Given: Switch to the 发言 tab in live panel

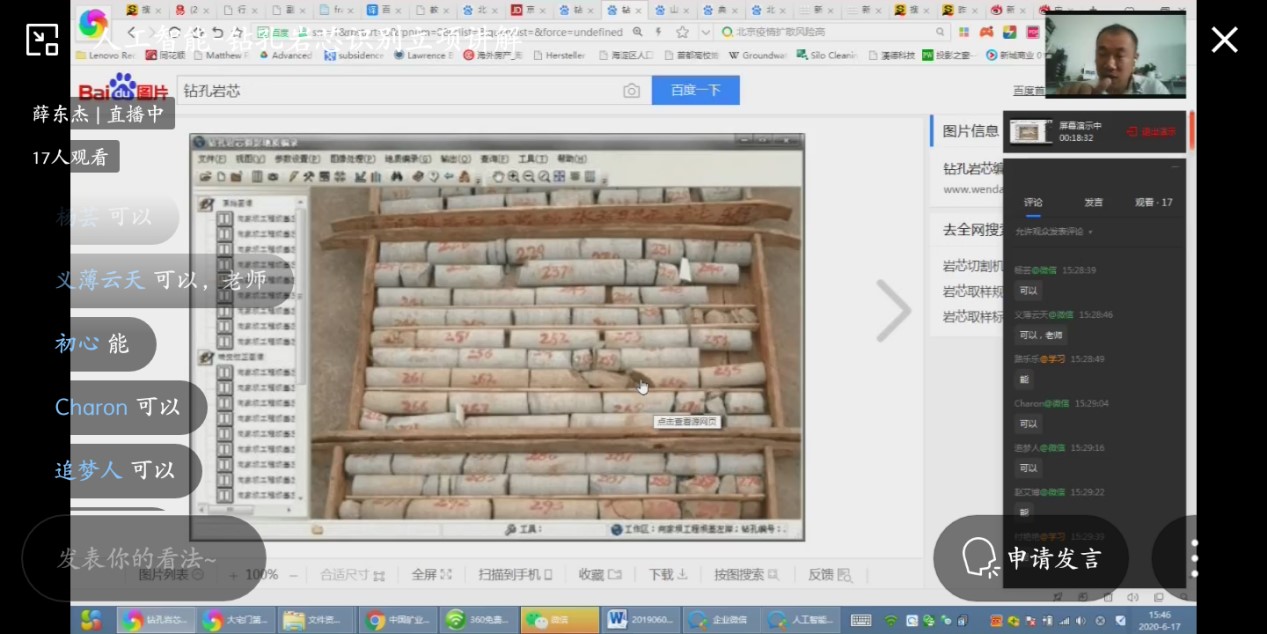Looking at the screenshot, I should [1093, 202].
